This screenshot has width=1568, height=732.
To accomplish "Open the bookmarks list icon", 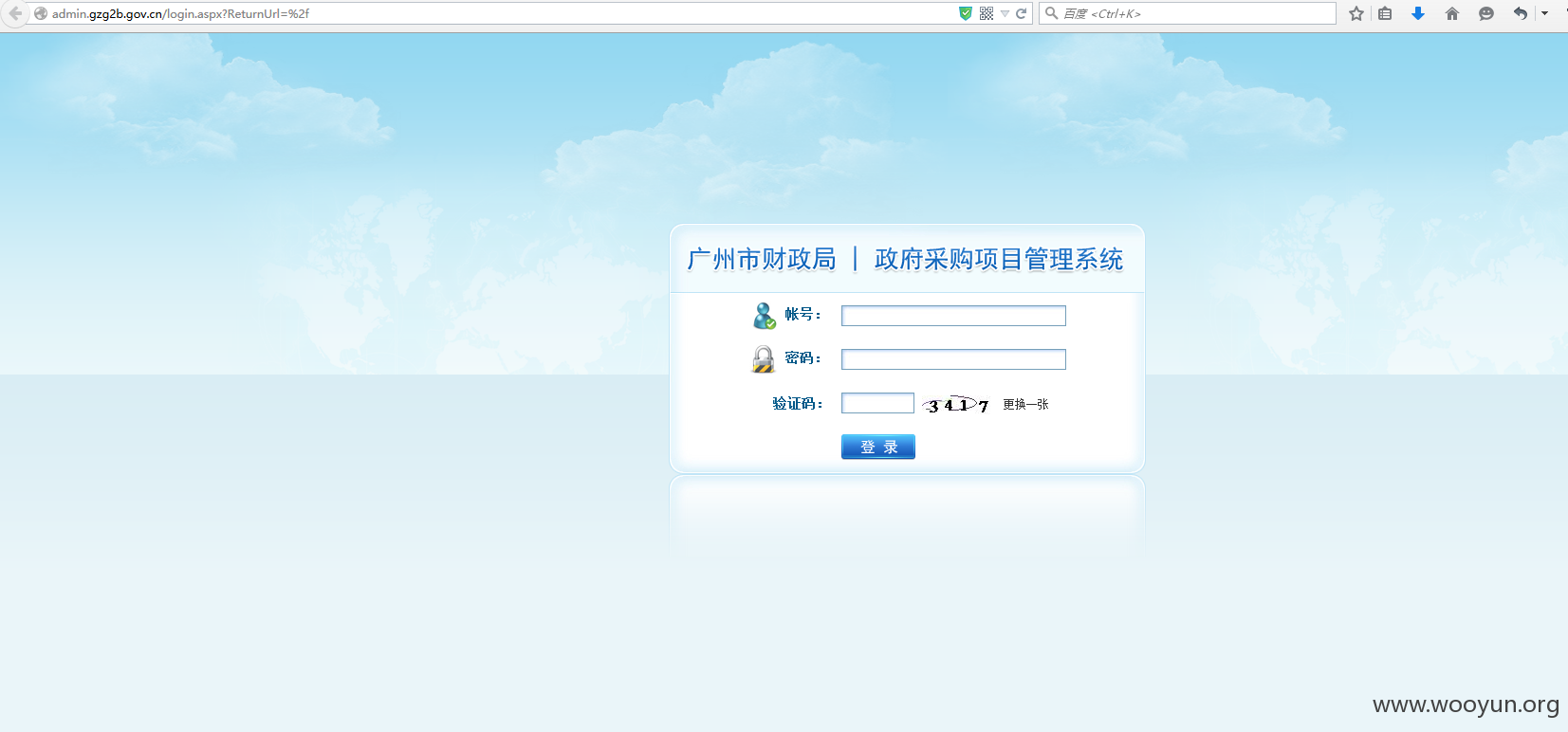I will point(1385,13).
